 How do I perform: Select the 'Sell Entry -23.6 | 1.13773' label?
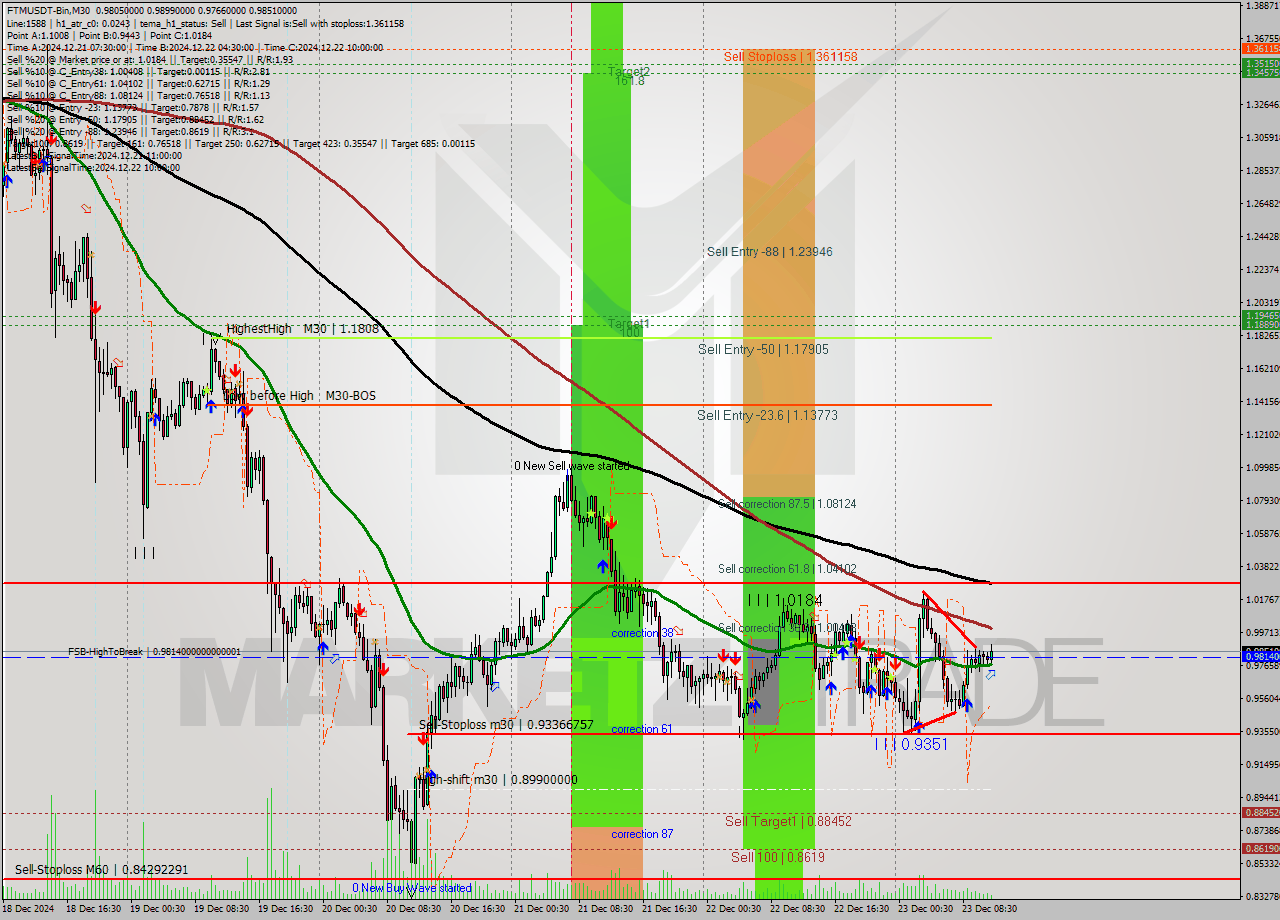coord(767,415)
